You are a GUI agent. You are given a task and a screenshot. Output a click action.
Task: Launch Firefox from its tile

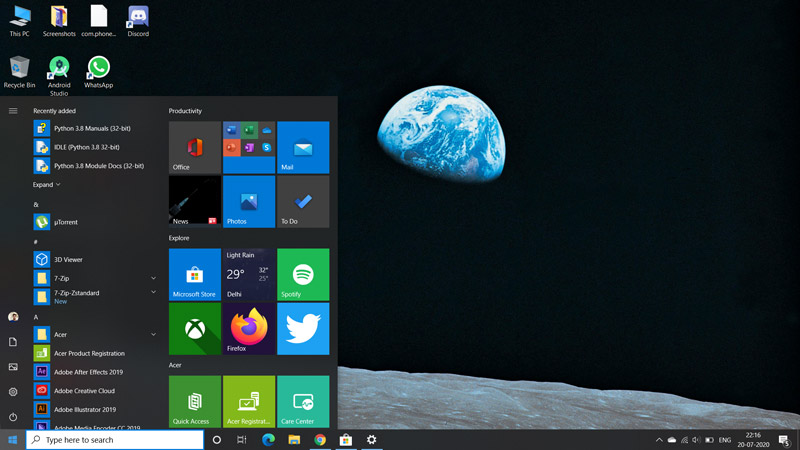coord(249,329)
